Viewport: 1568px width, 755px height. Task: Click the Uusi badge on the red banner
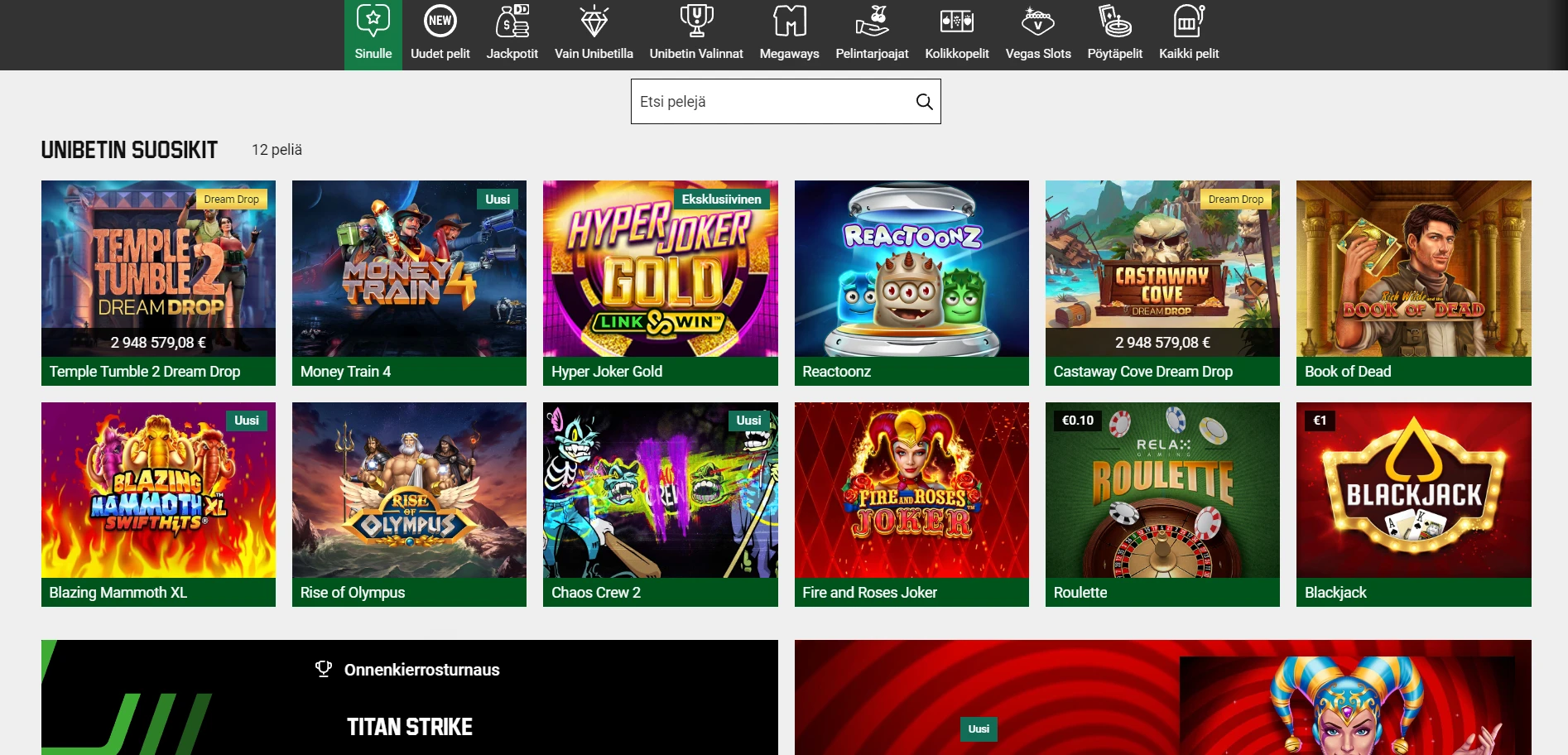click(x=979, y=729)
